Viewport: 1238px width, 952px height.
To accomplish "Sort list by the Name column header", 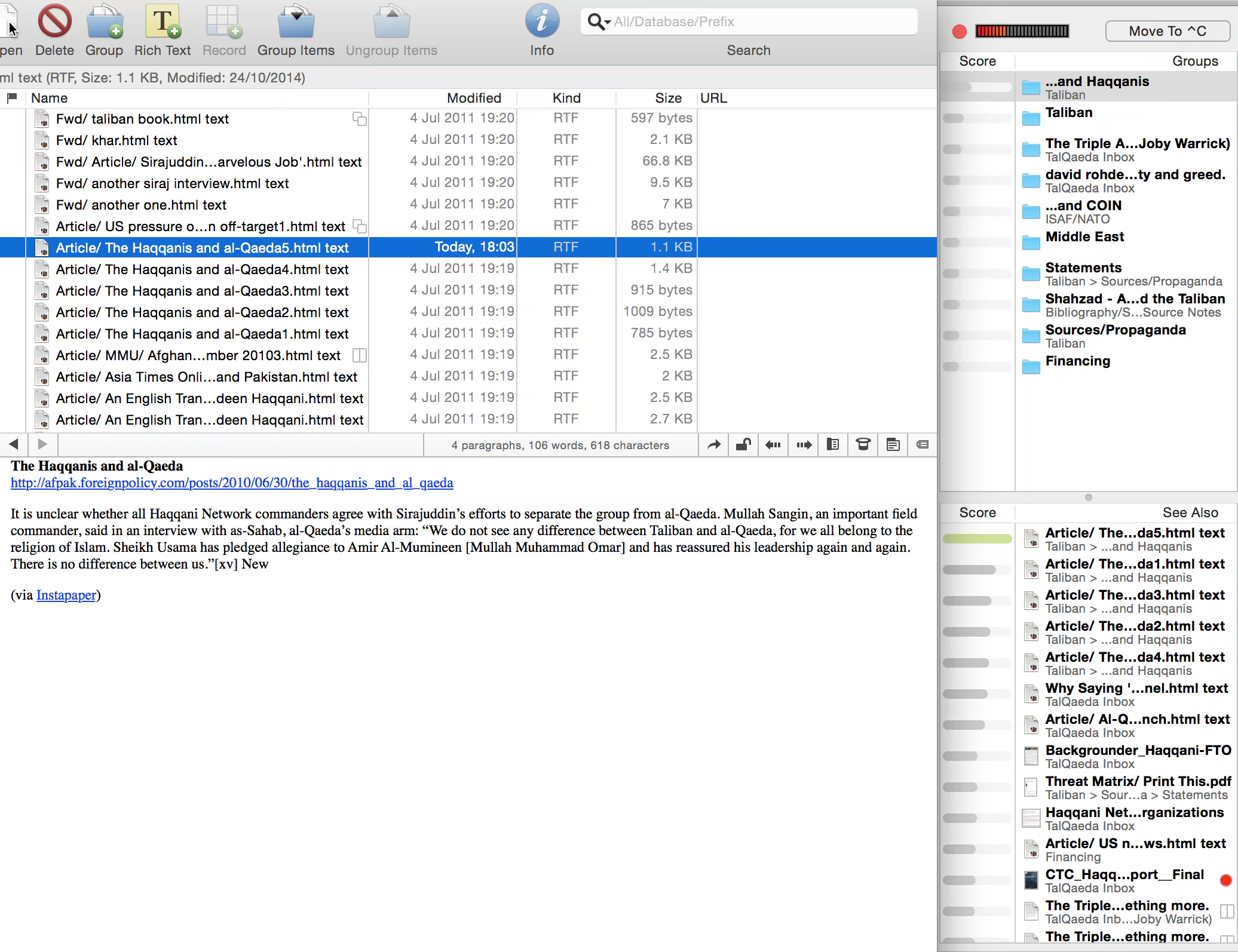I will point(49,98).
